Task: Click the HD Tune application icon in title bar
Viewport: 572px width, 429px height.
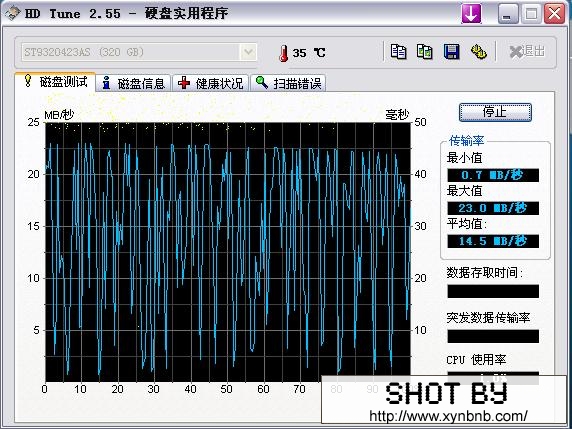Action: point(12,14)
